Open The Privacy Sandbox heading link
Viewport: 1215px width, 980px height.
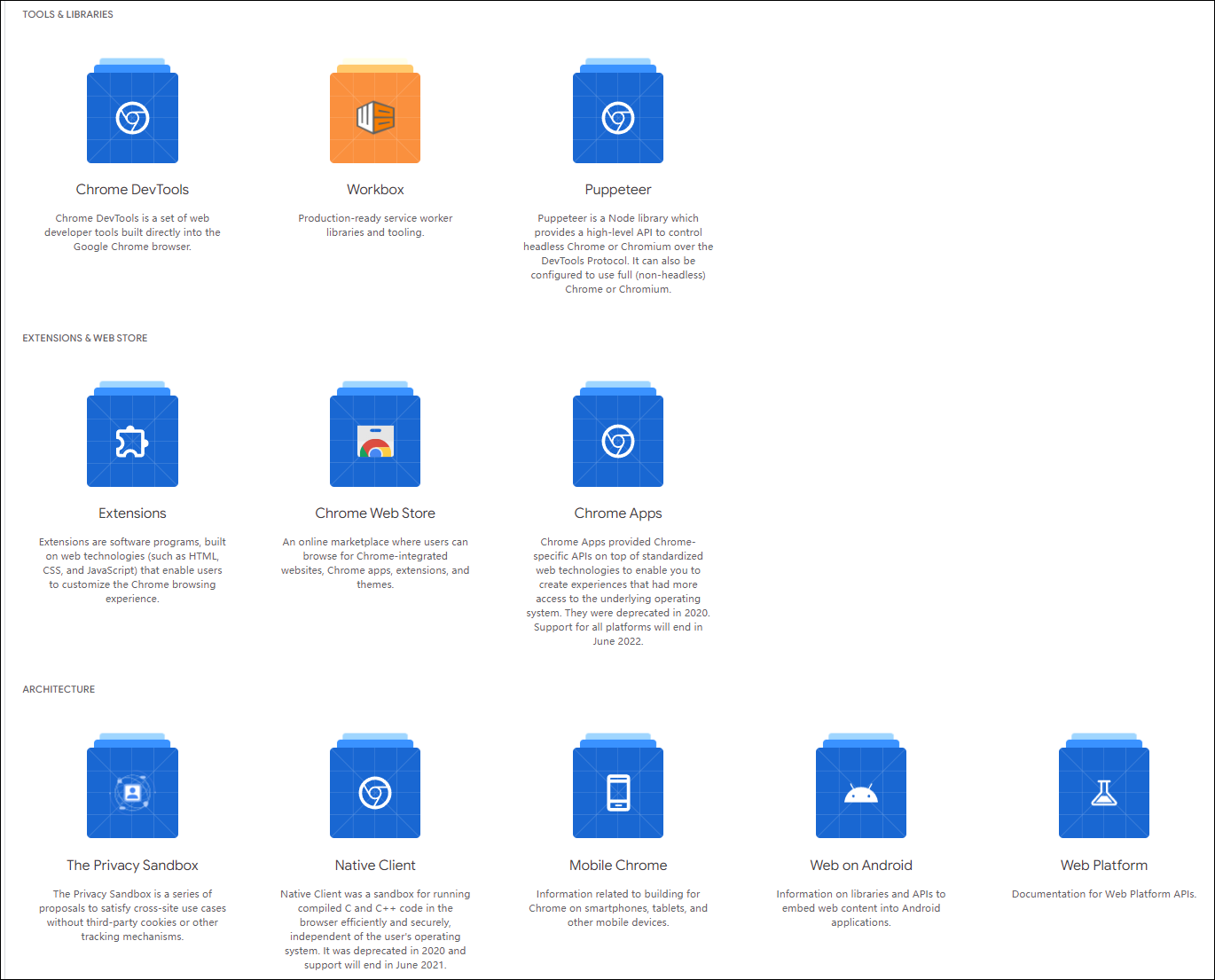tap(132, 866)
